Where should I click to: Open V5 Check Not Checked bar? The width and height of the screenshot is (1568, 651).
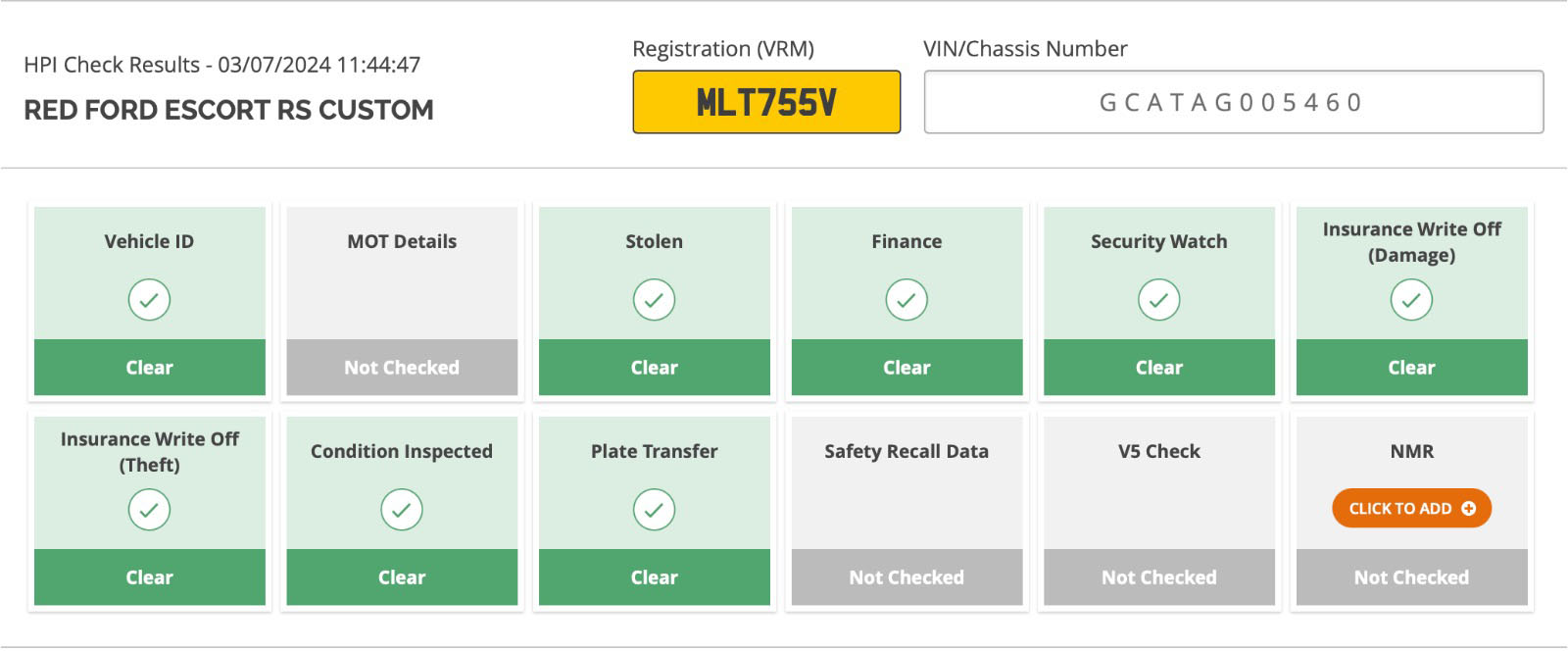1159,577
